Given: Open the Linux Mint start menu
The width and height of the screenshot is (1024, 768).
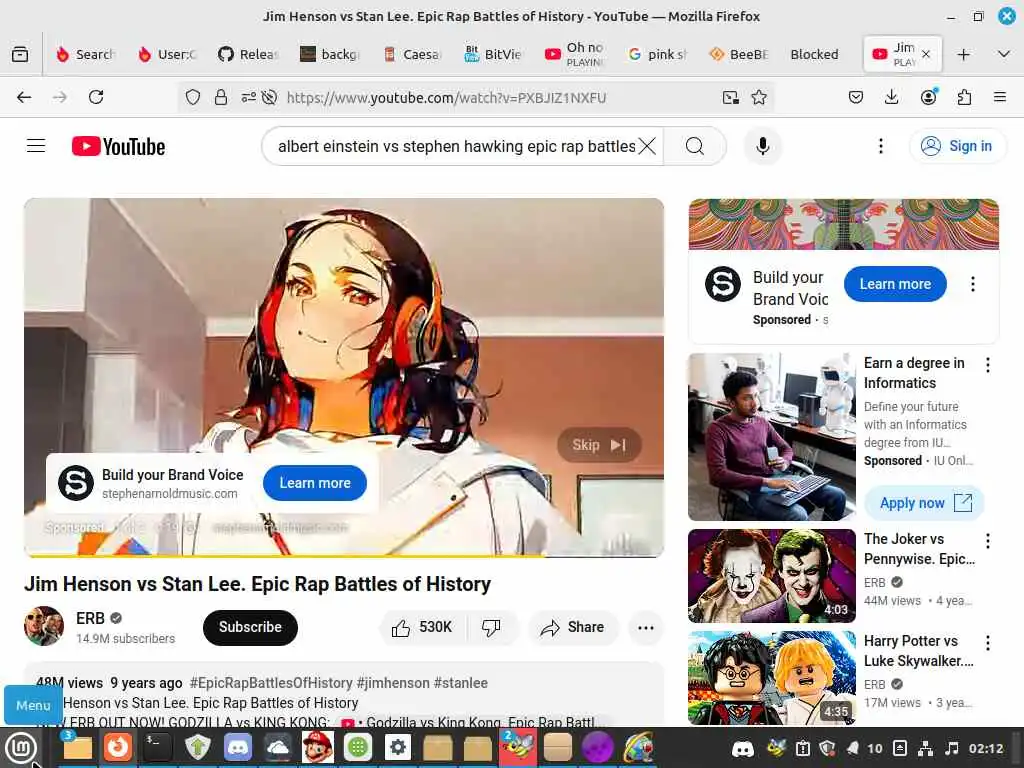Looking at the screenshot, I should point(21,748).
